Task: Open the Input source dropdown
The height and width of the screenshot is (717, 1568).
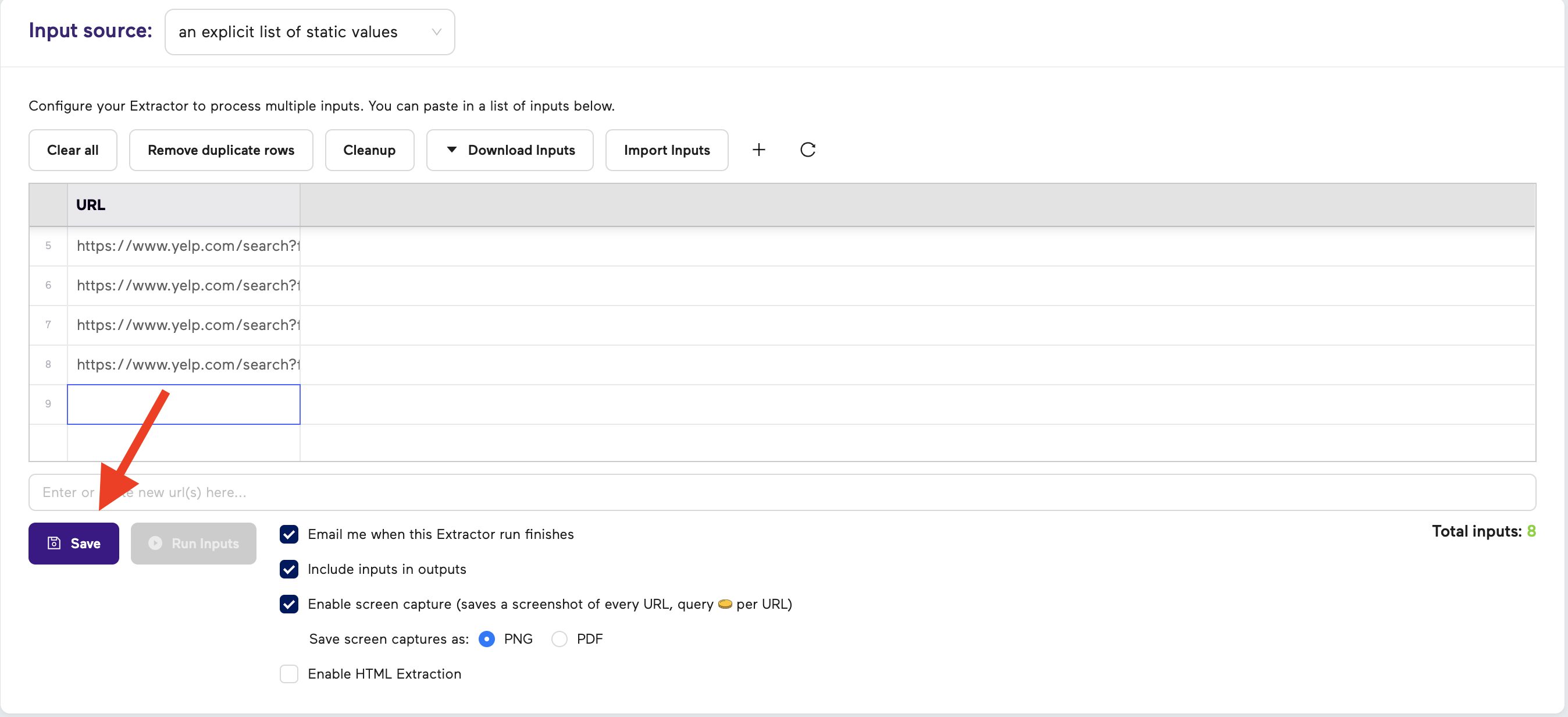Action: click(309, 31)
